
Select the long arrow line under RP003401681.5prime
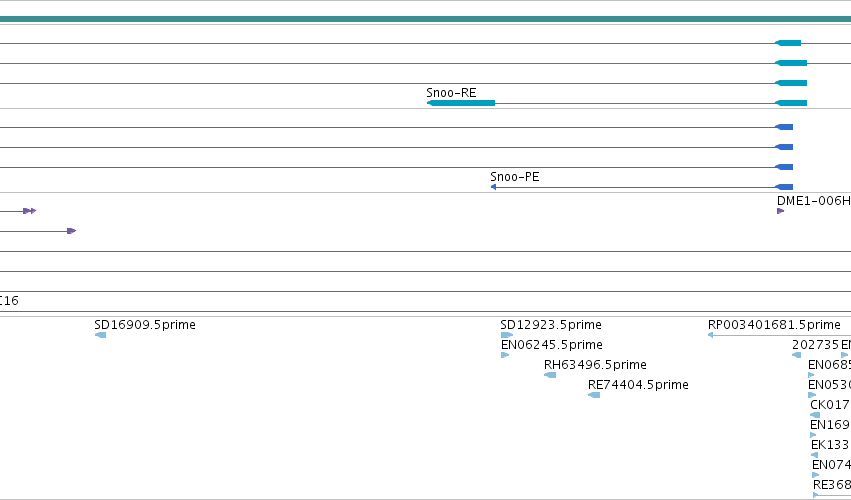(x=779, y=335)
